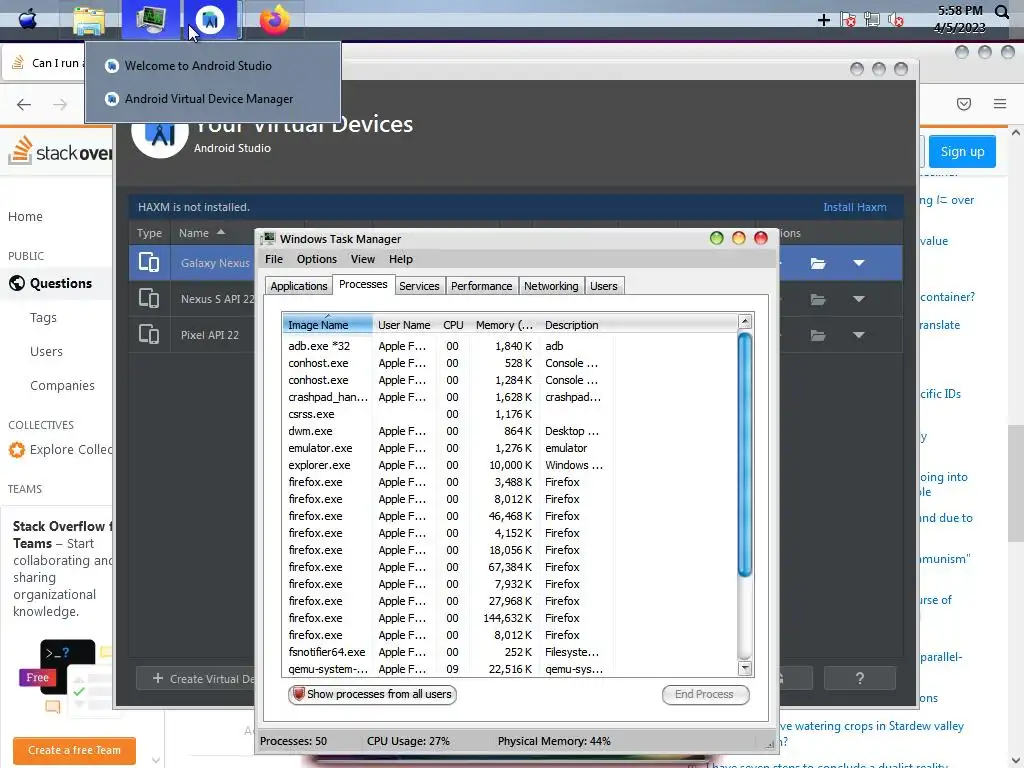1024x768 pixels.
Task: Click the Android Studio icon in taskbar
Action: pyautogui.click(x=210, y=20)
